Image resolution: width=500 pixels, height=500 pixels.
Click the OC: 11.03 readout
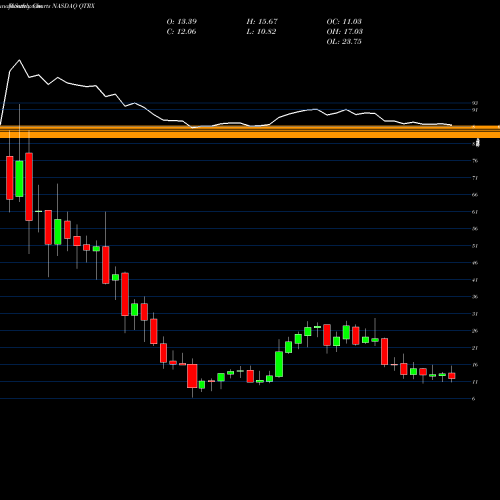344,22
